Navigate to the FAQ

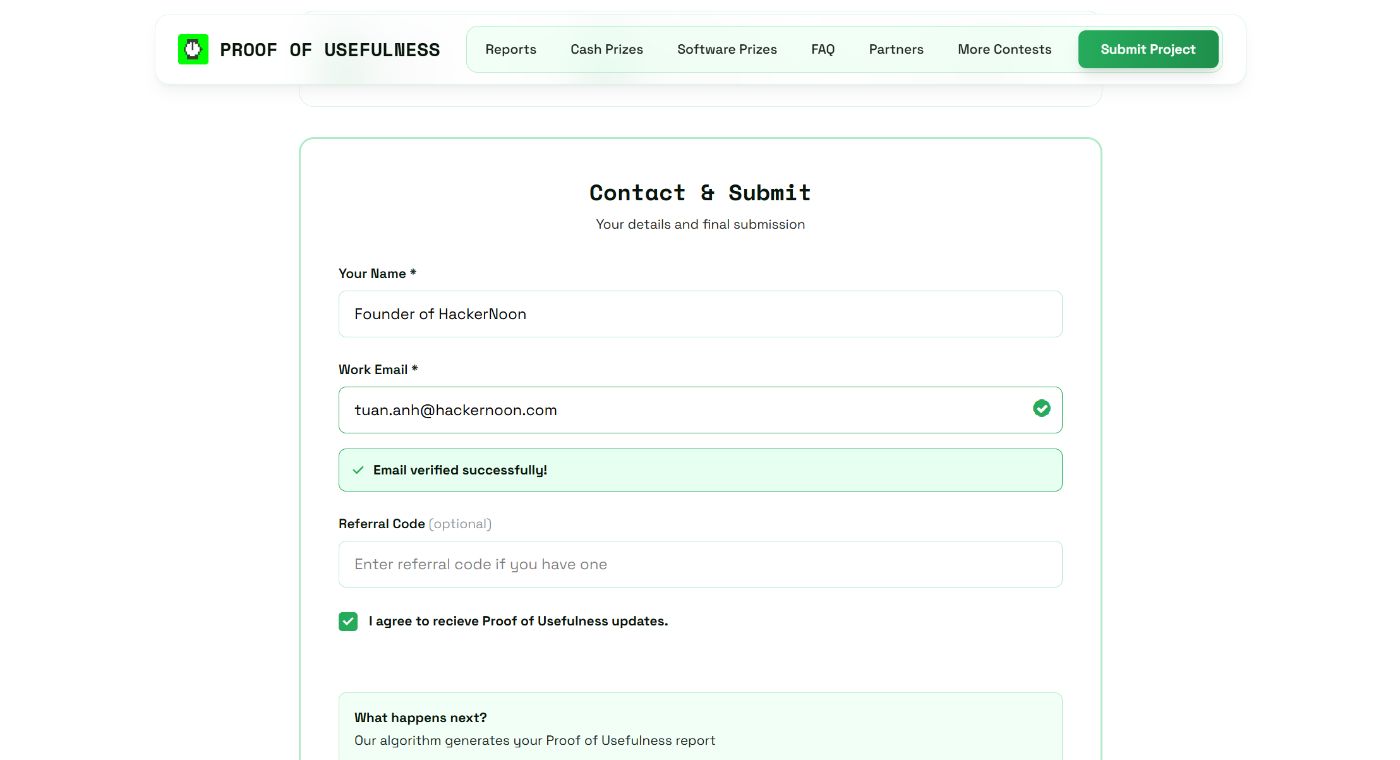pyautogui.click(x=823, y=49)
